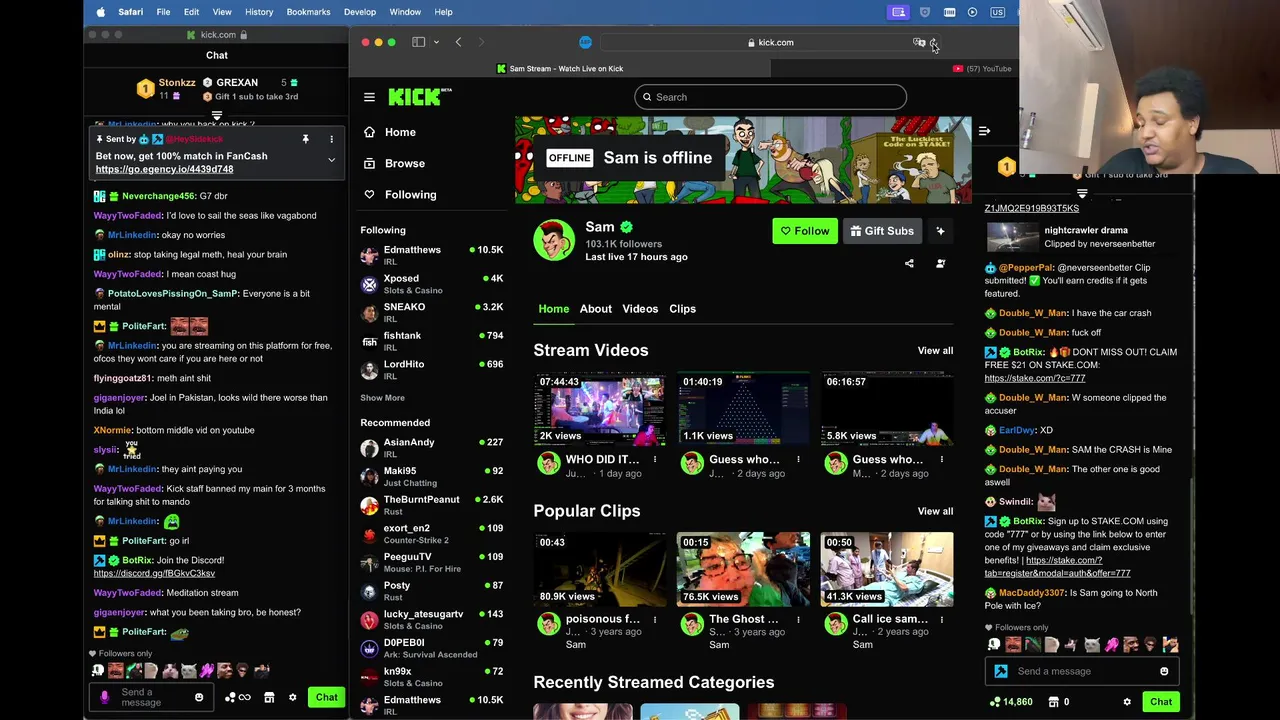Viewport: 1280px width, 720px height.
Task: Click options menu for poisonous clip
Action: [x=655, y=619]
